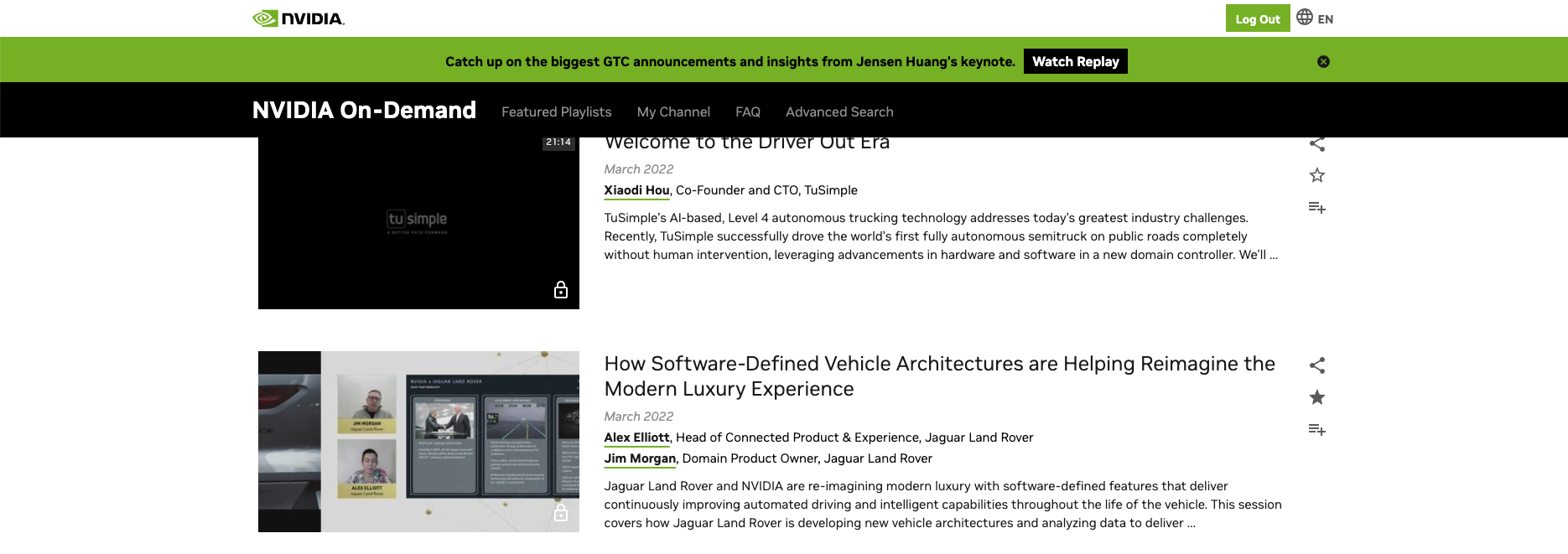Click the TuSimple description paragraph

[x=941, y=236]
